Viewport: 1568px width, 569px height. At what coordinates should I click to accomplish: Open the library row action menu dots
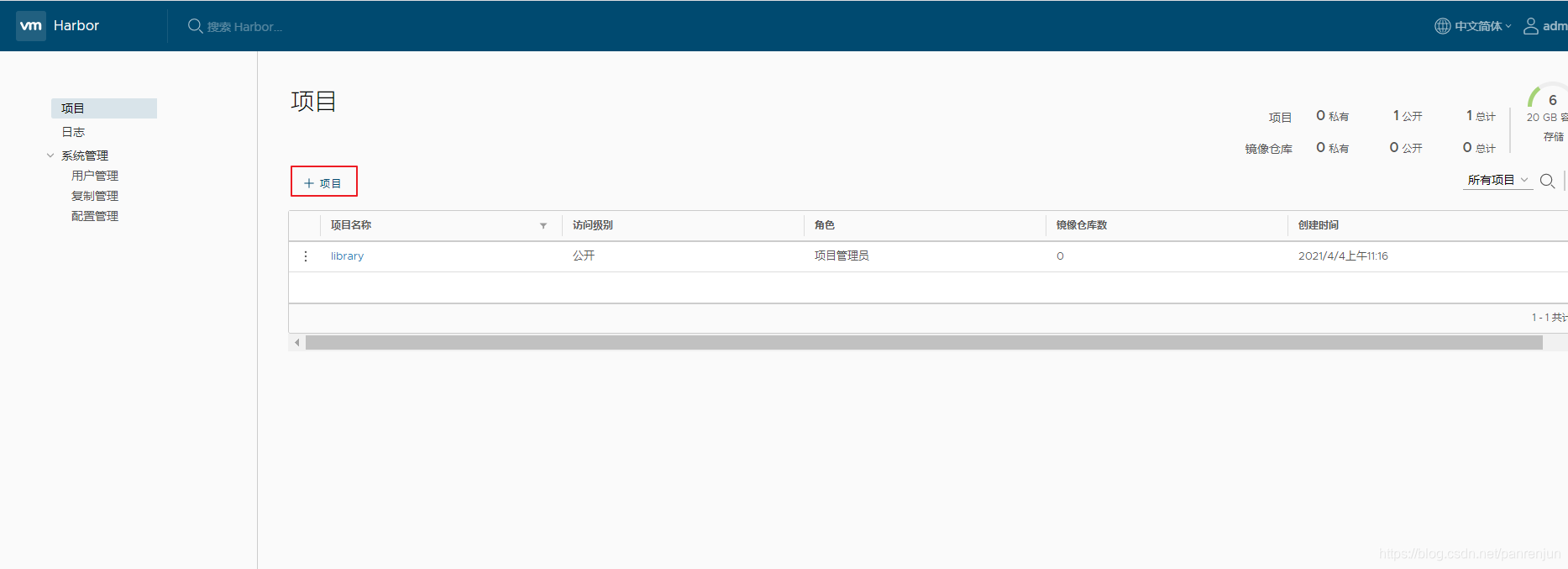tap(306, 256)
